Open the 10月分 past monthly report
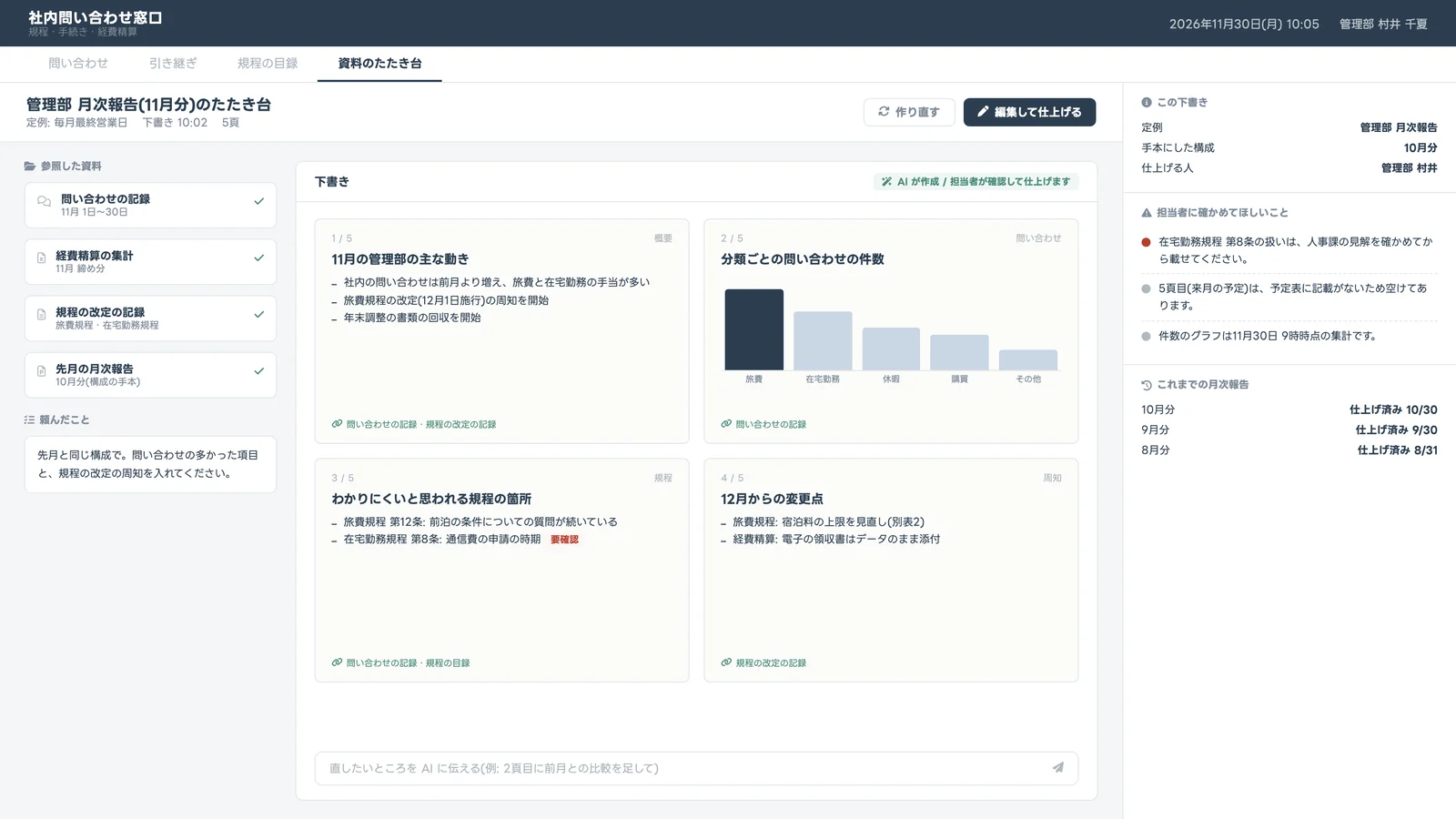Viewport: 1456px width, 819px height. [x=1289, y=410]
